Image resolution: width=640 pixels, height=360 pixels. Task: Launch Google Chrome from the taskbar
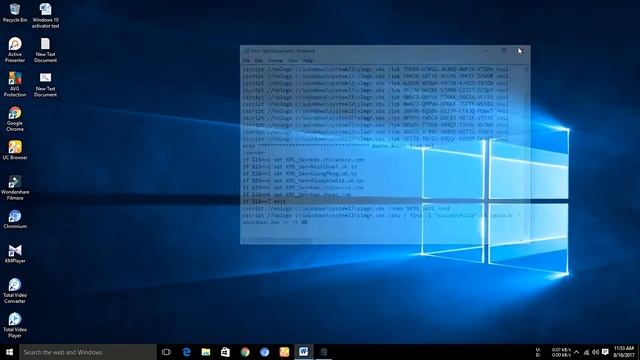(245, 352)
